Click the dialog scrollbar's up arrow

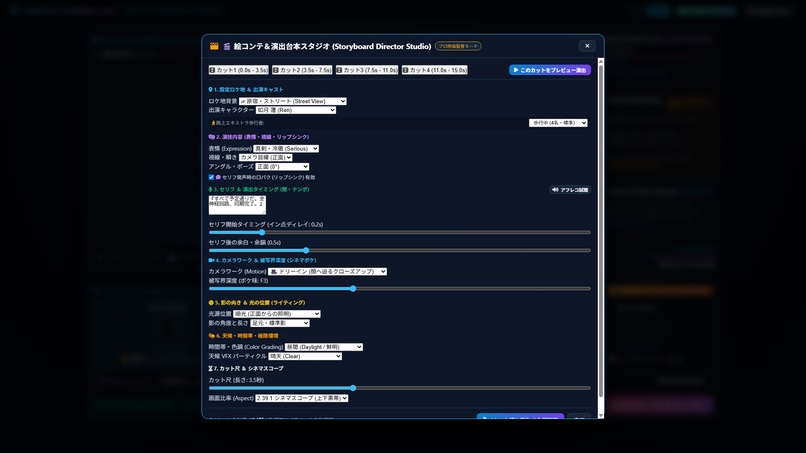pos(600,61)
